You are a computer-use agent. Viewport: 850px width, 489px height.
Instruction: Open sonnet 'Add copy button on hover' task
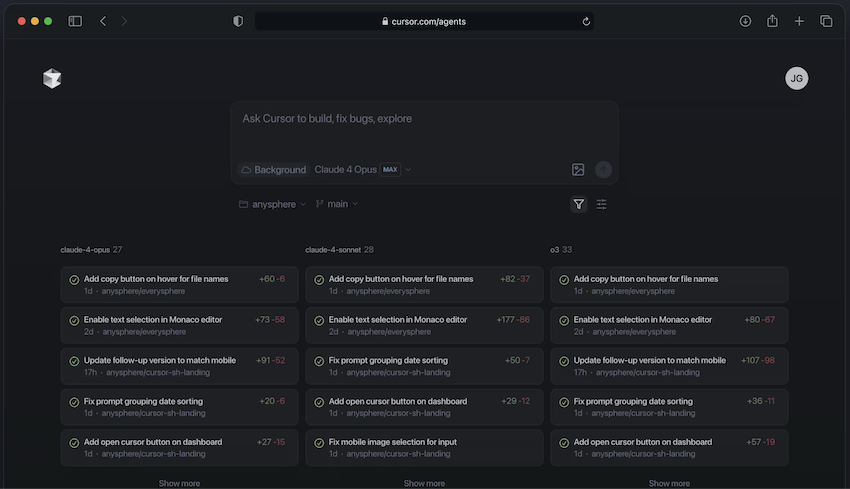click(424, 285)
